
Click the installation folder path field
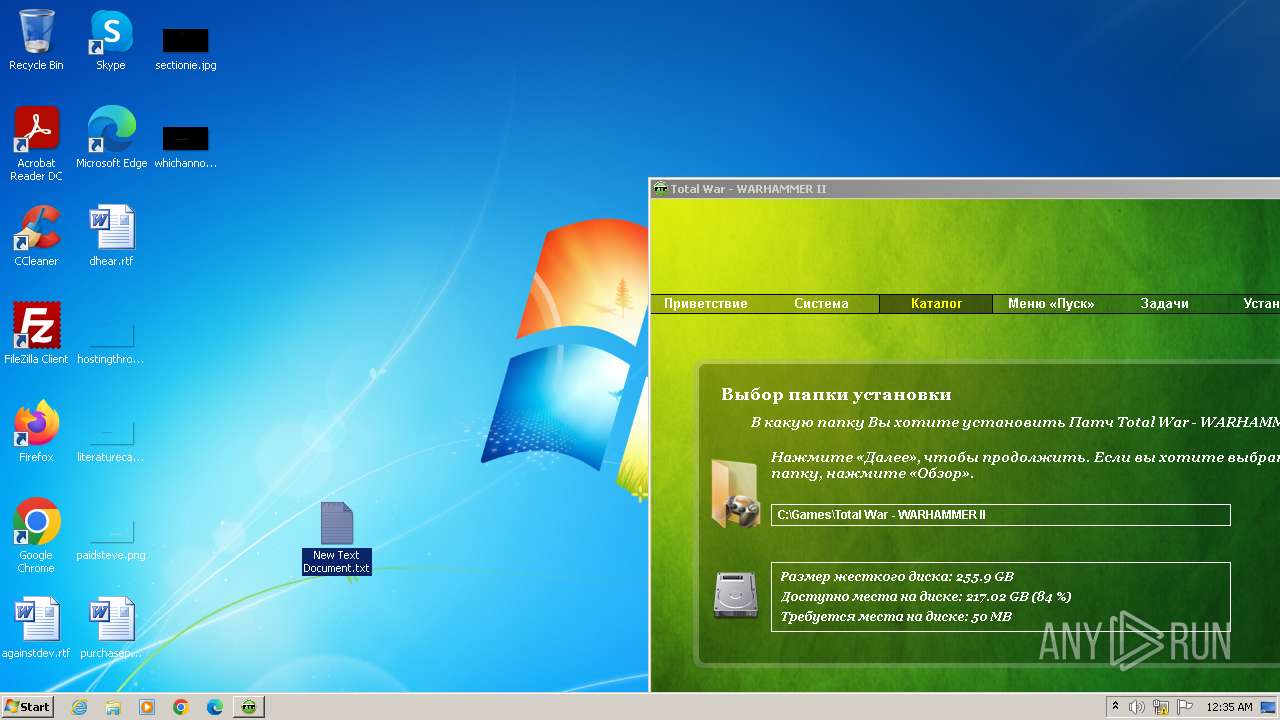point(1000,515)
